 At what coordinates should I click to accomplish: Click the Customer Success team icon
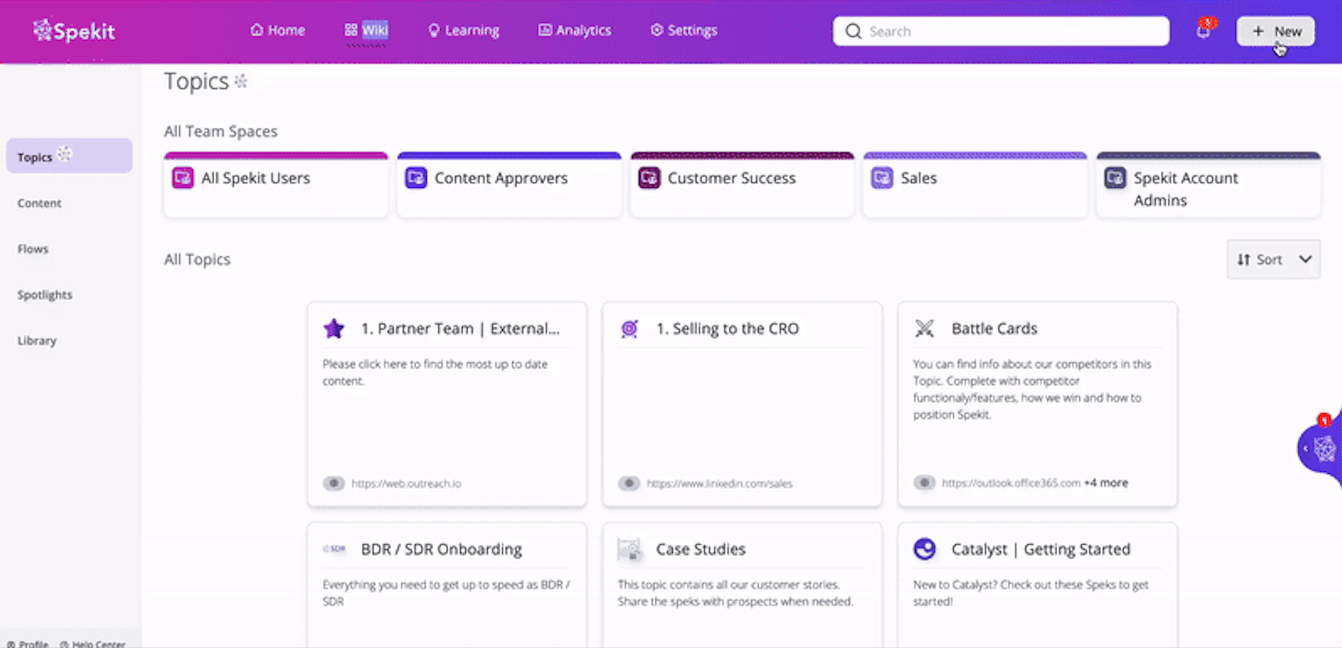pos(649,178)
